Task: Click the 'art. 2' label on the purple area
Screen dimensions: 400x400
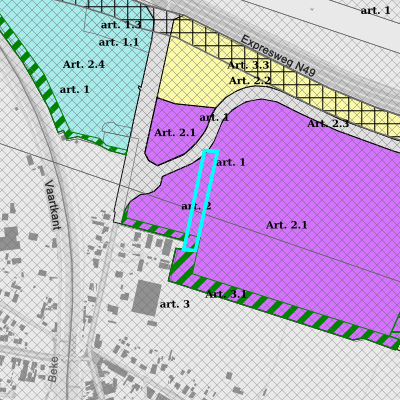Action: coord(196,206)
